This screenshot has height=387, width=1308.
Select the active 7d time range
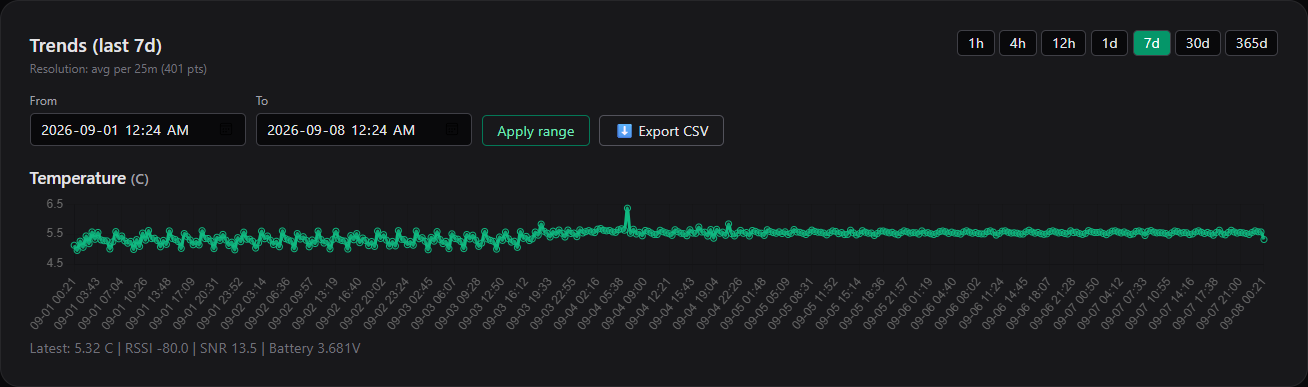click(x=1151, y=43)
